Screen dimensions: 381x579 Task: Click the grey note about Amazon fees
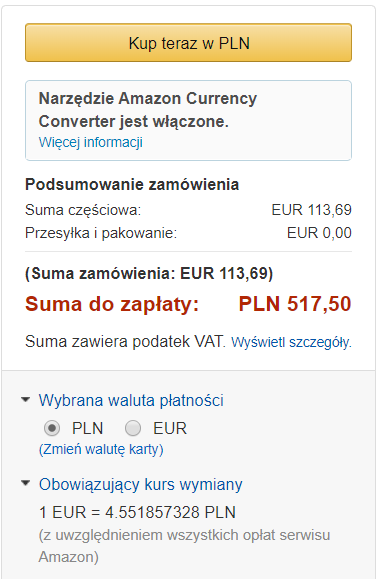click(x=185, y=546)
